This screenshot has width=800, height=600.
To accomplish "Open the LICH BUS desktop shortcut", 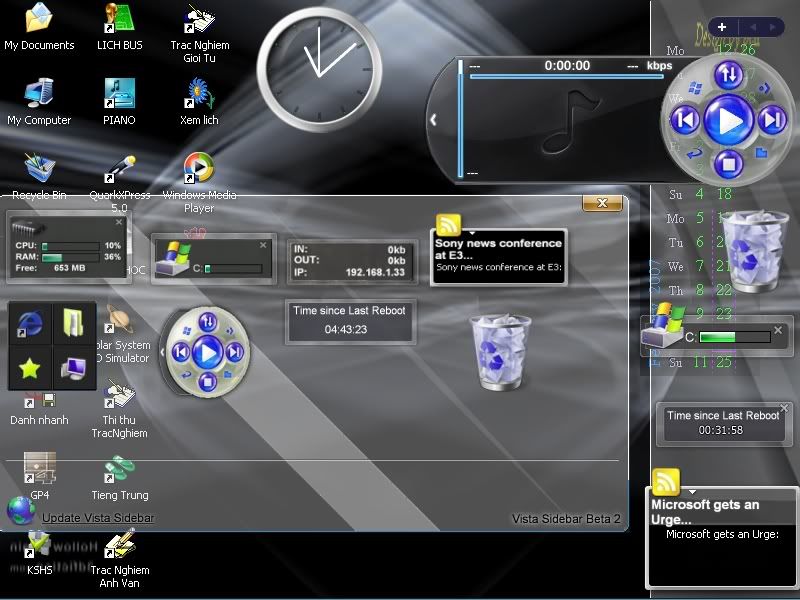I will pyautogui.click(x=120, y=19).
